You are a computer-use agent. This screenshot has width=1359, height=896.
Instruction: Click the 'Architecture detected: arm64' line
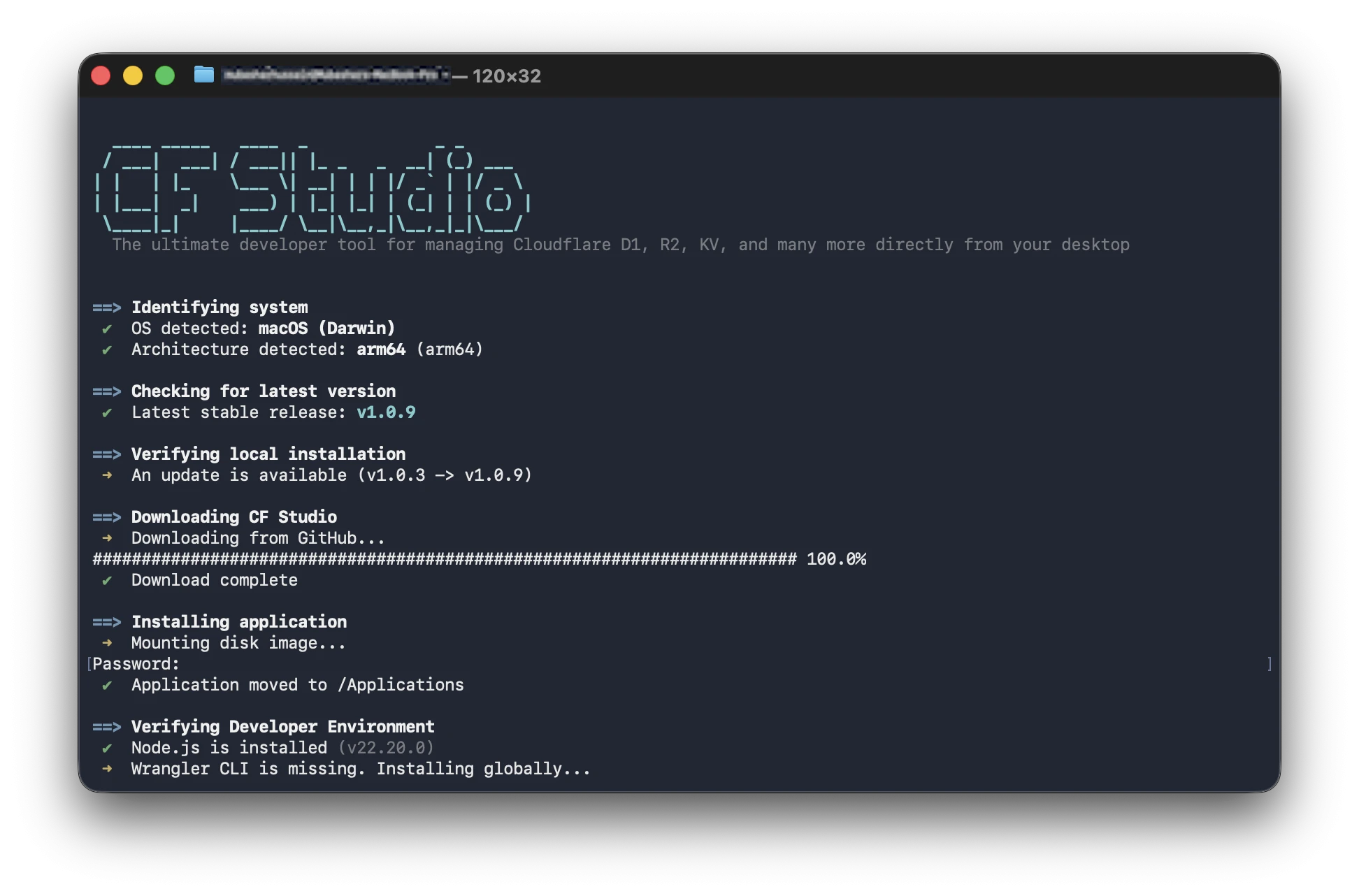click(x=308, y=349)
